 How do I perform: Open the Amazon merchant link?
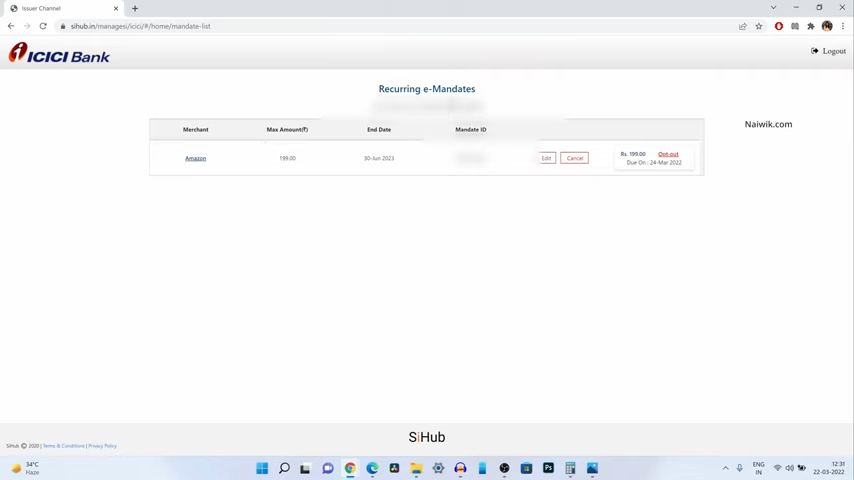pos(195,158)
